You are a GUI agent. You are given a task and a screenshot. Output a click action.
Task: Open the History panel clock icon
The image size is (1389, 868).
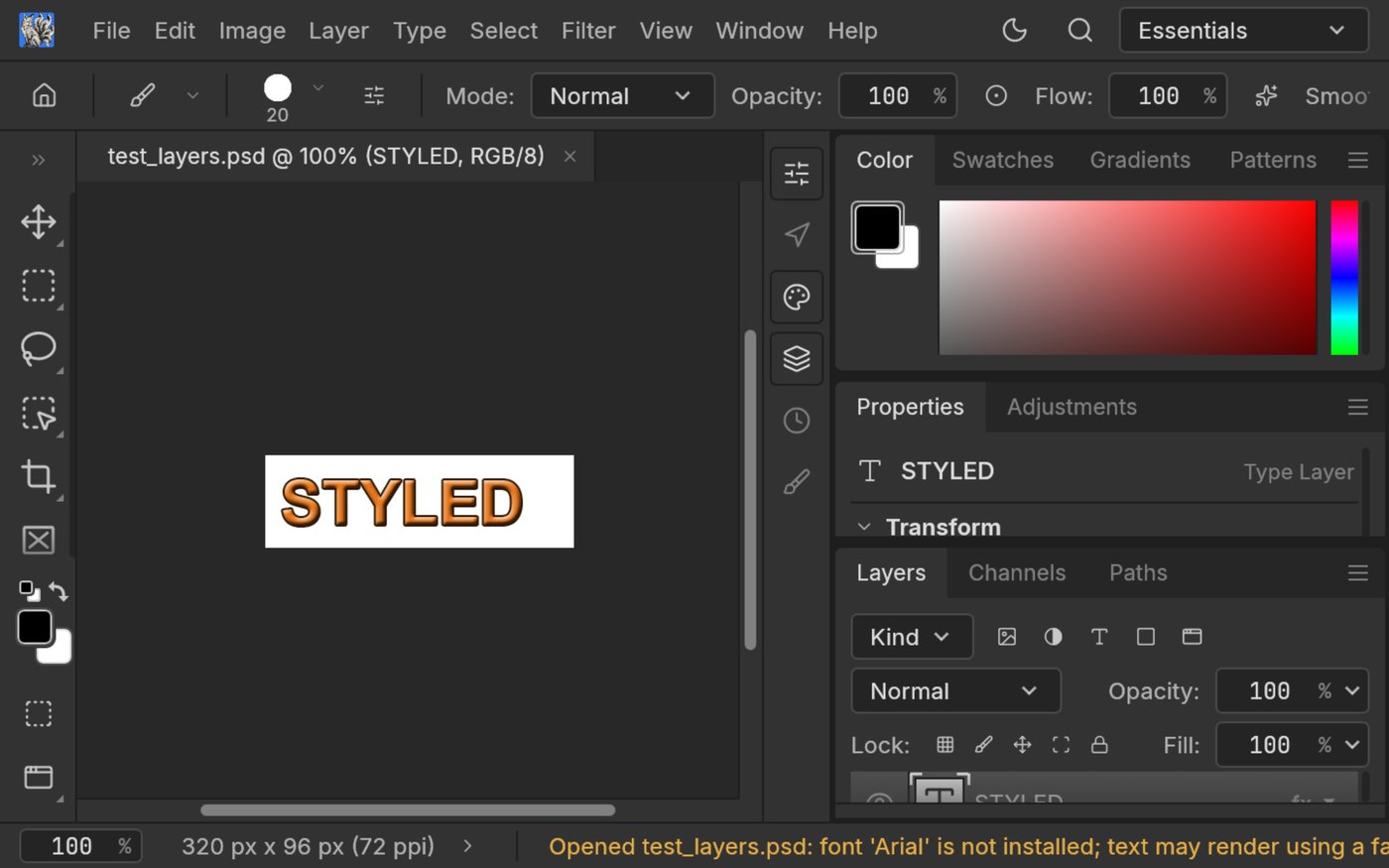pyautogui.click(x=797, y=421)
